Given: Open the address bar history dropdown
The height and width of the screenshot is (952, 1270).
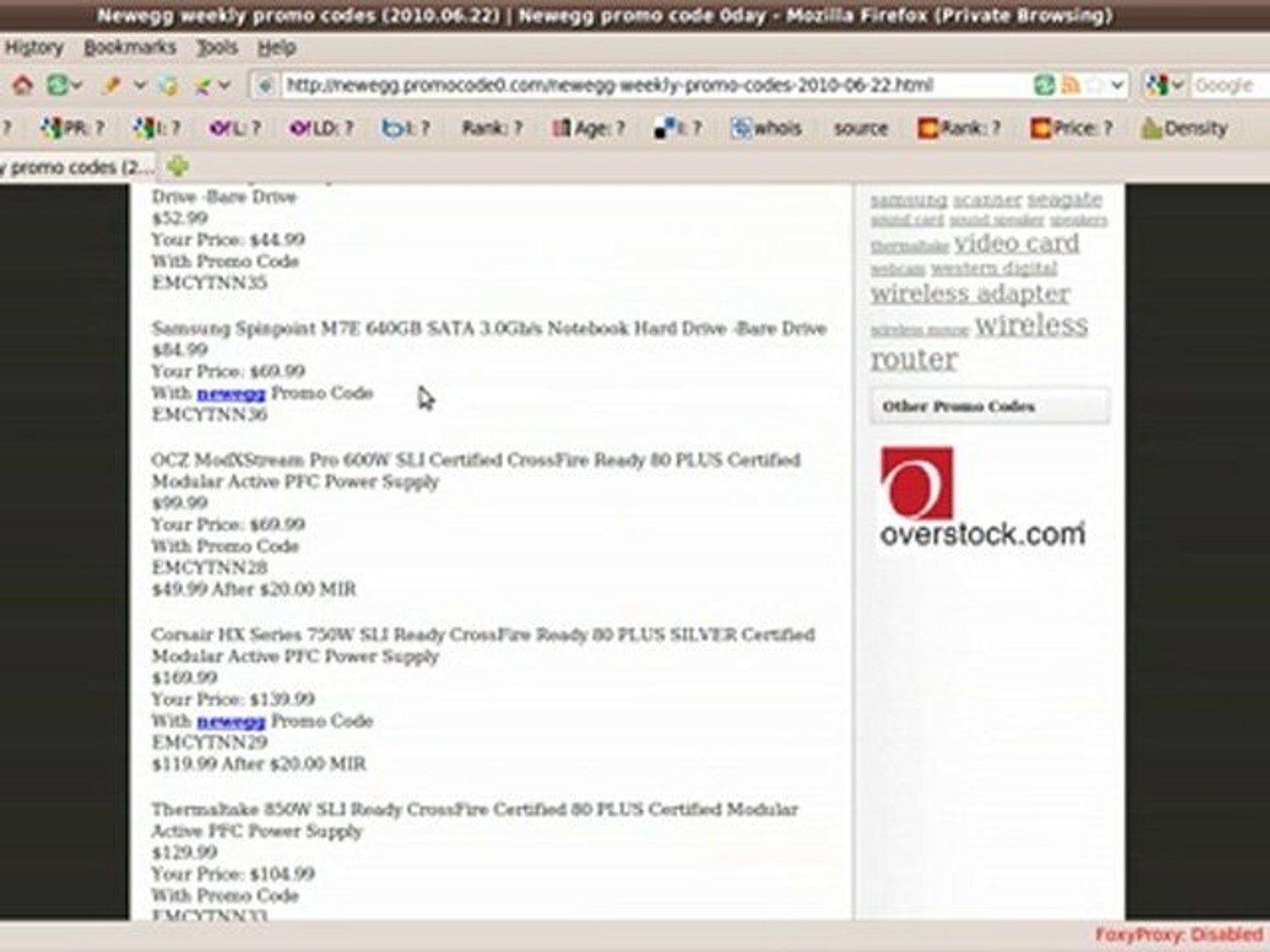Looking at the screenshot, I should (1117, 86).
